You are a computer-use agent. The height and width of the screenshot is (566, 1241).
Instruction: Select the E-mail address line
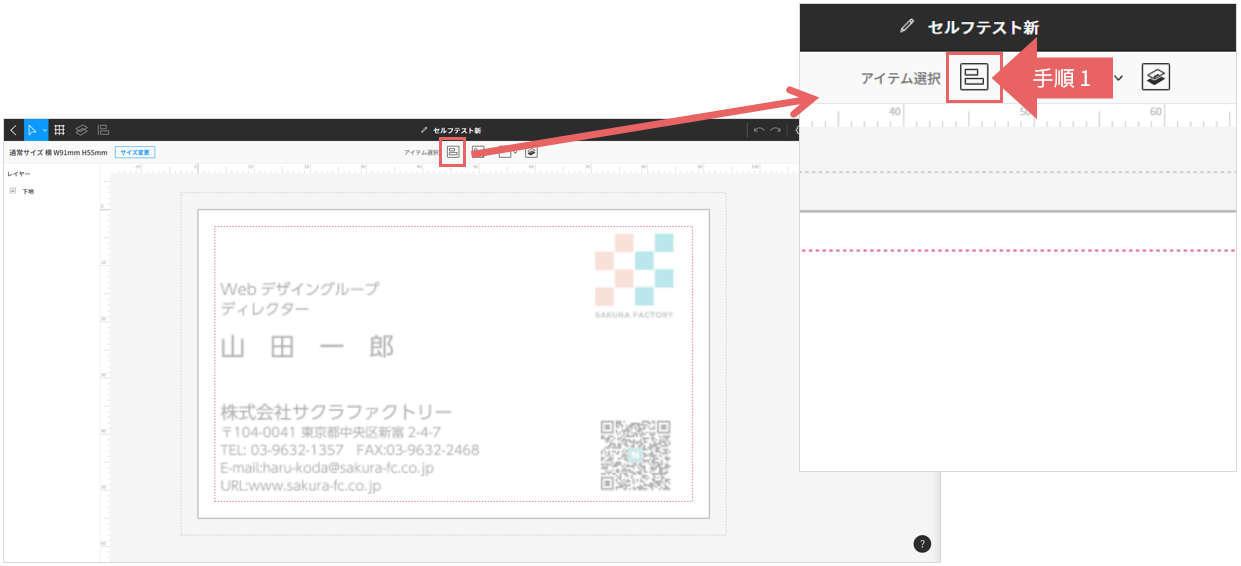pyautogui.click(x=327, y=468)
